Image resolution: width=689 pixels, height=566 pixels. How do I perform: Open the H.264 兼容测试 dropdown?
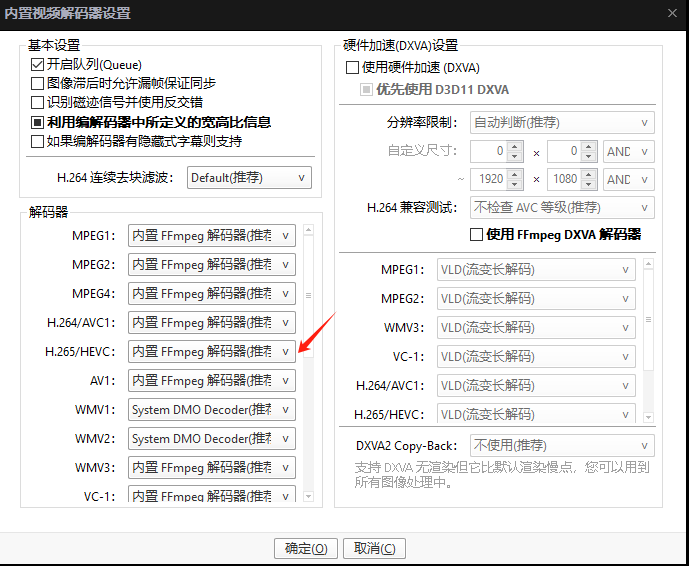(x=562, y=207)
